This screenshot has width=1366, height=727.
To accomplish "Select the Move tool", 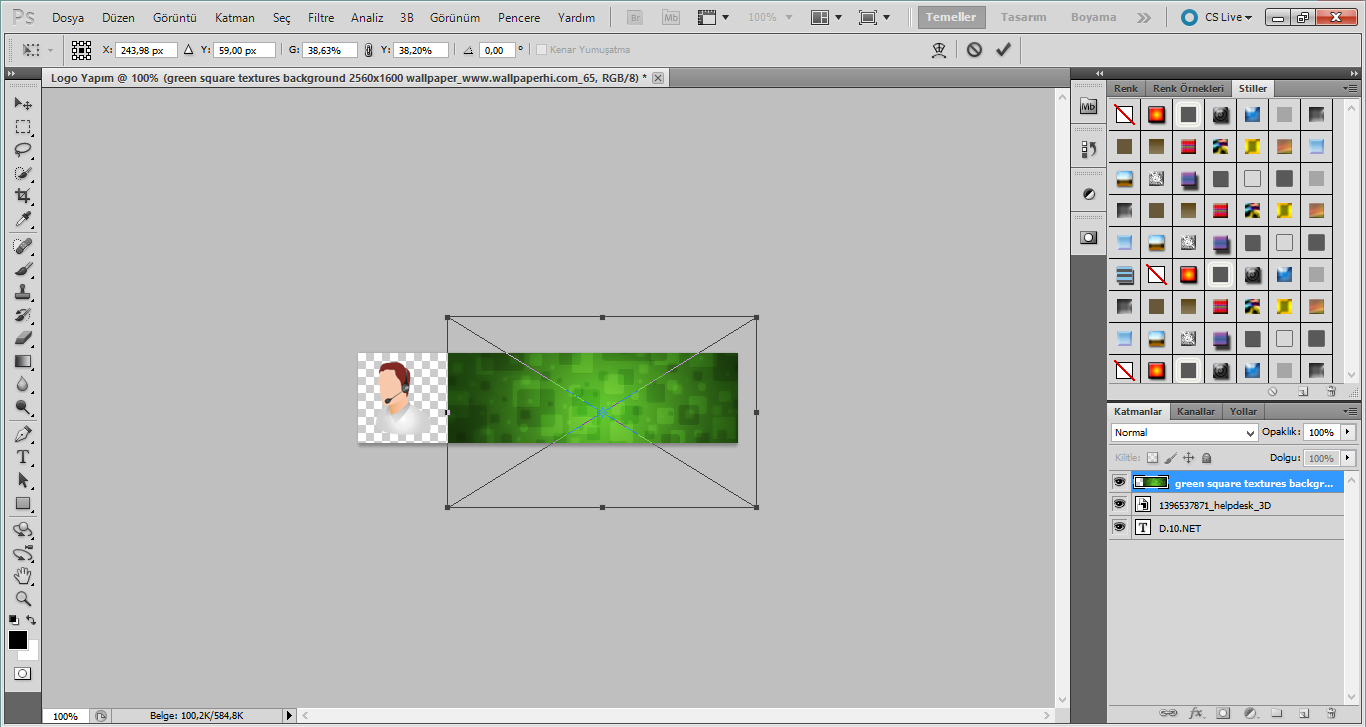I will [23, 104].
